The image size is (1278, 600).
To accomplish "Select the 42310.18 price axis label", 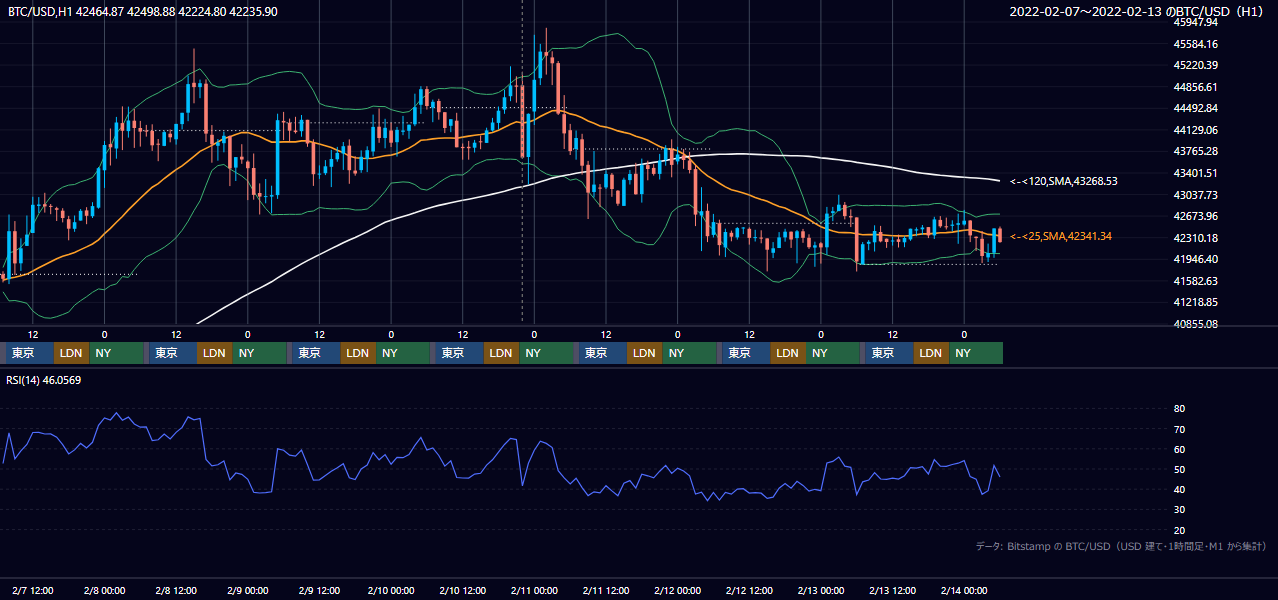I will click(1196, 238).
